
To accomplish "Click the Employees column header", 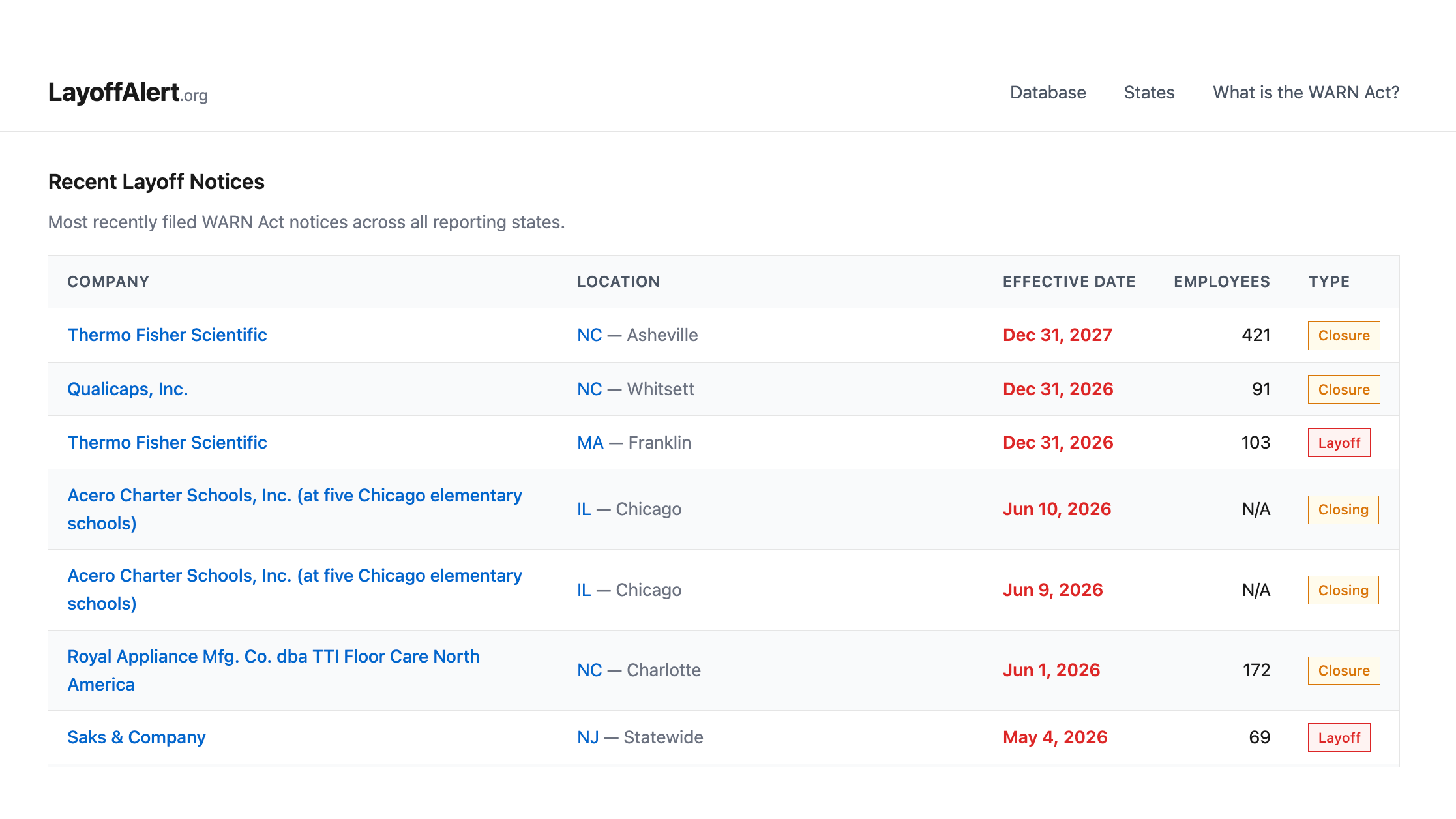I will click(1221, 282).
